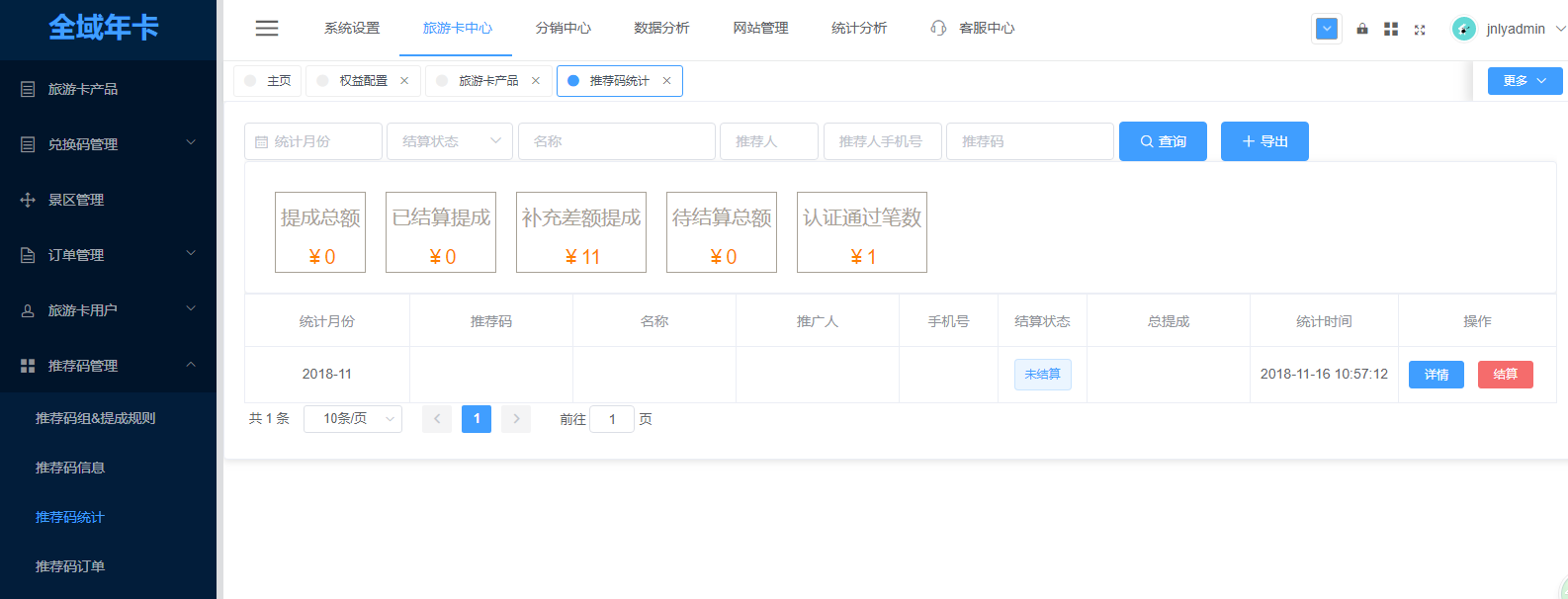This screenshot has height=599, width=1568.
Task: Click page number 1 button
Action: (477, 419)
